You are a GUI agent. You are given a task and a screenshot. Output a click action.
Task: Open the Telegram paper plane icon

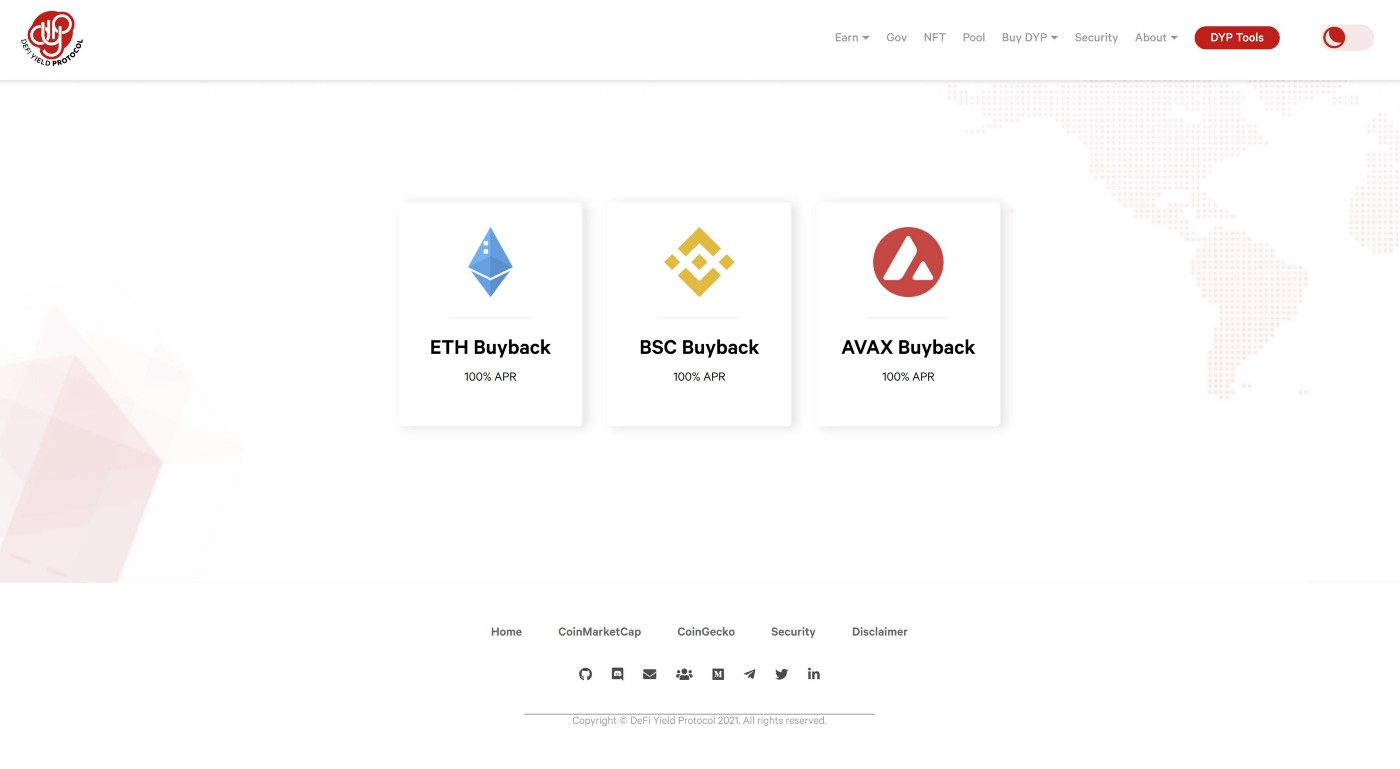pyautogui.click(x=750, y=674)
